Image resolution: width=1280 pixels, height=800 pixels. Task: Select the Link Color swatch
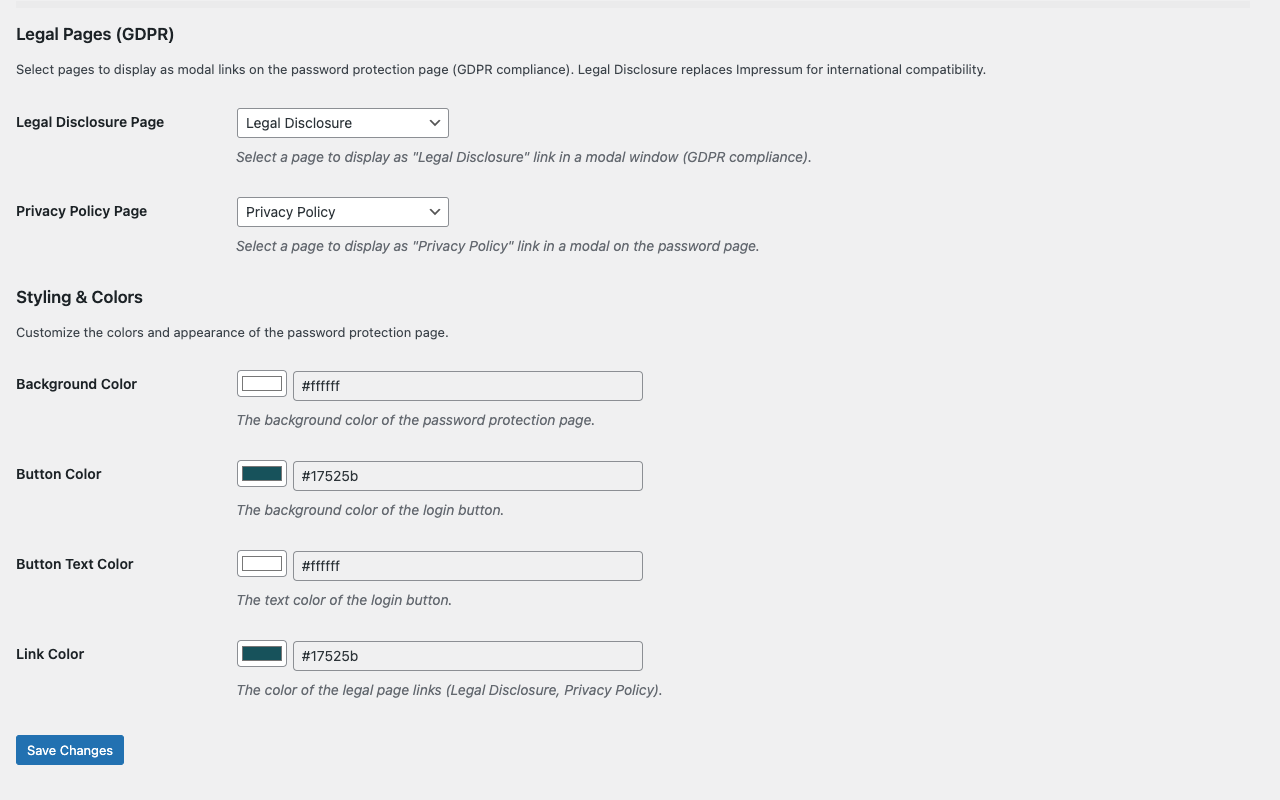(x=262, y=654)
